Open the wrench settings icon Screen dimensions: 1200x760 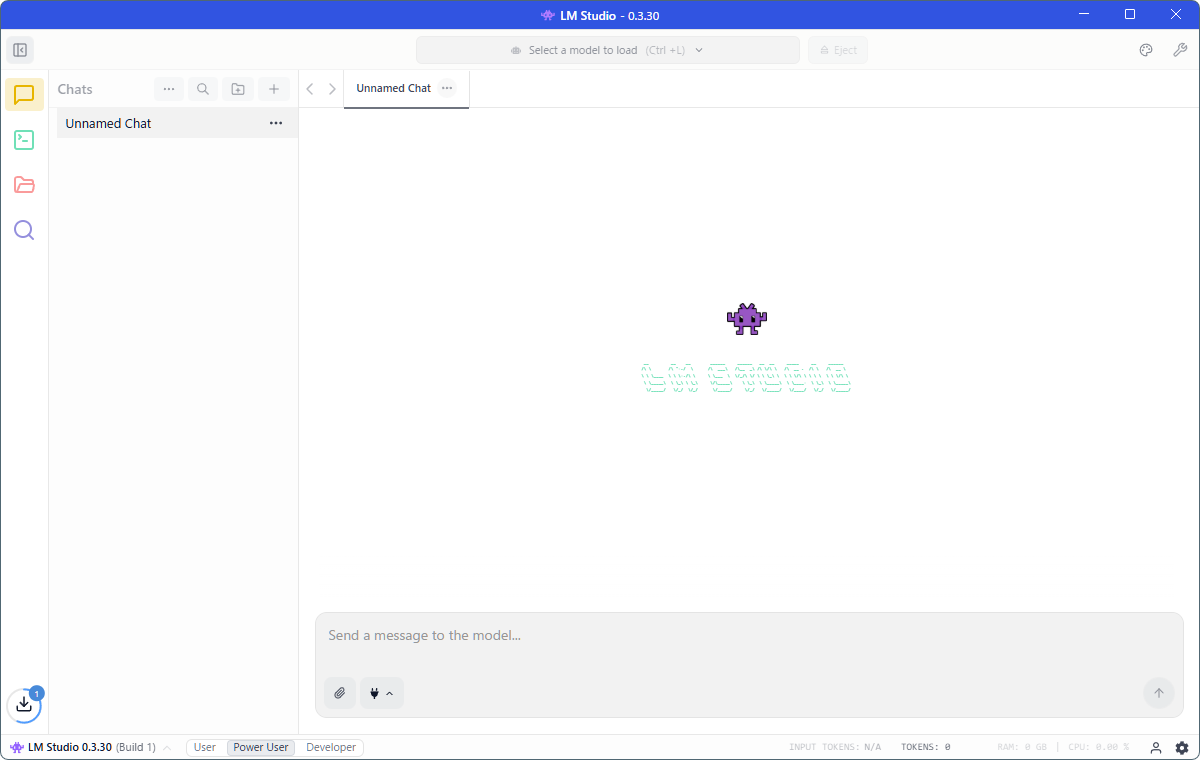click(x=1180, y=50)
